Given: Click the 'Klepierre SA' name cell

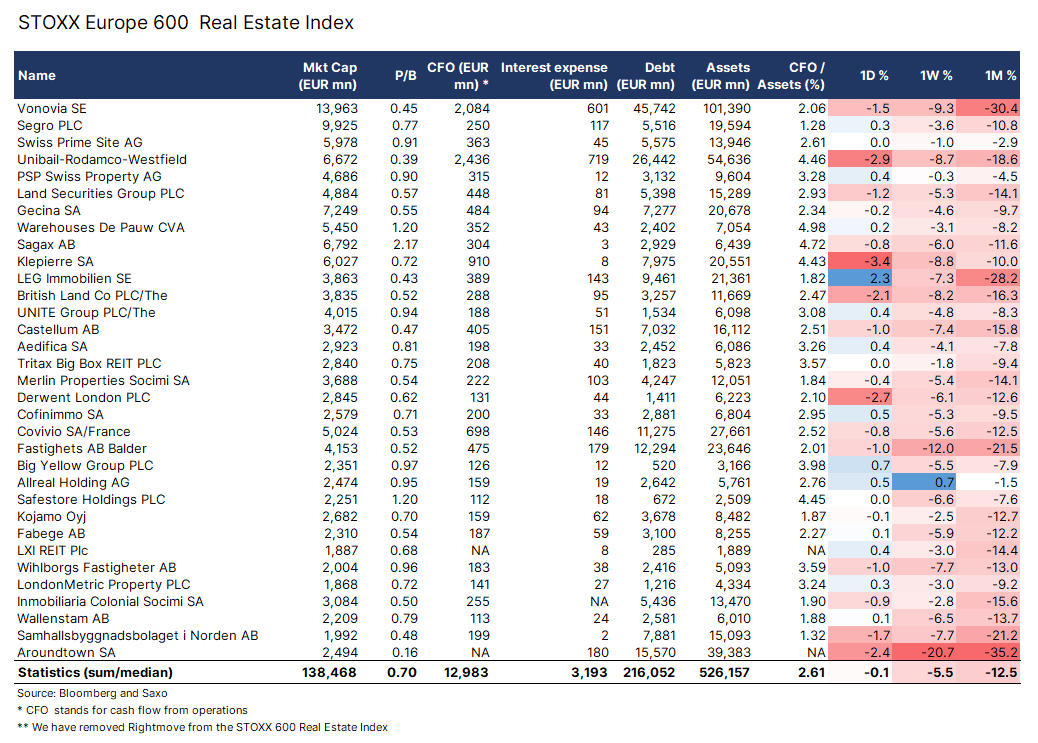Looking at the screenshot, I should click(56, 262).
